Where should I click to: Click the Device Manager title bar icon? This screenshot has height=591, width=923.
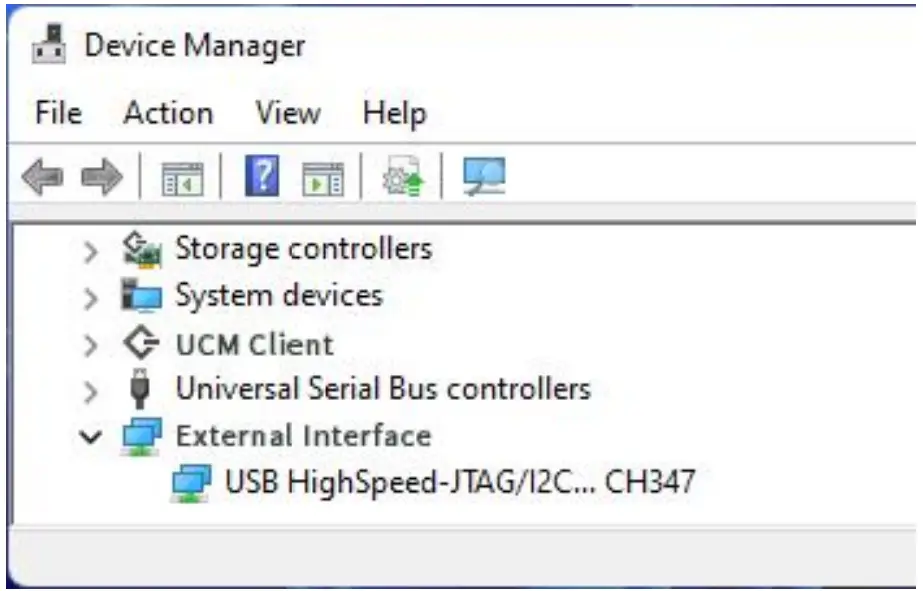tap(51, 45)
